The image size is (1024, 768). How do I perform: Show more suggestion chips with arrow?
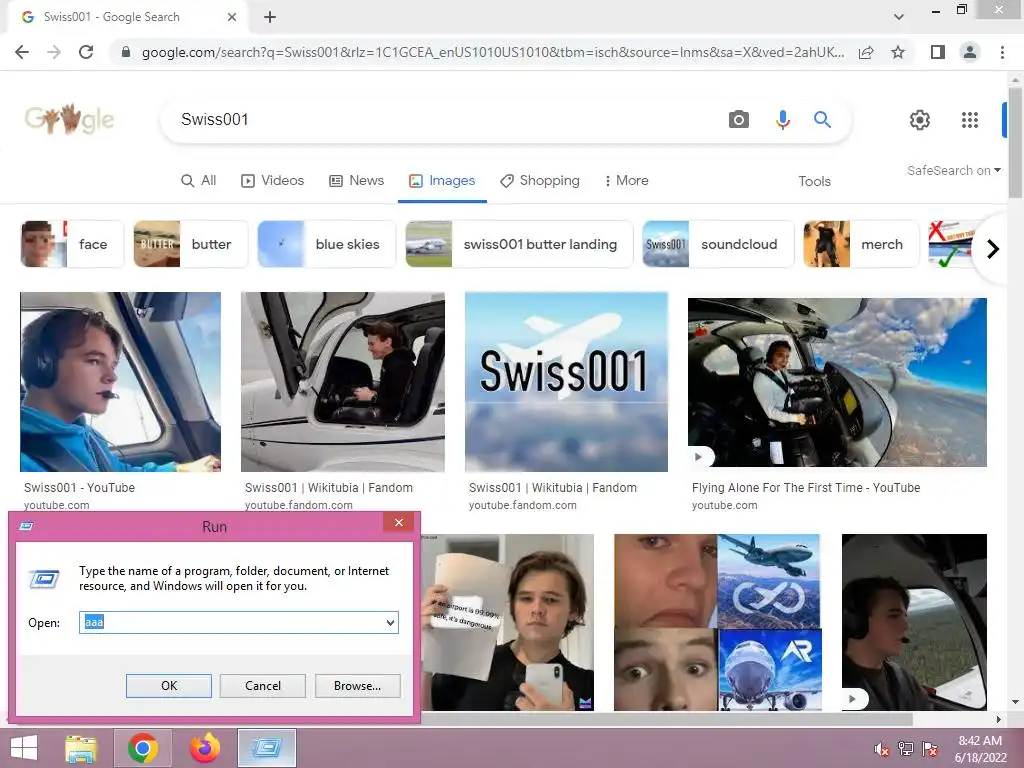993,249
